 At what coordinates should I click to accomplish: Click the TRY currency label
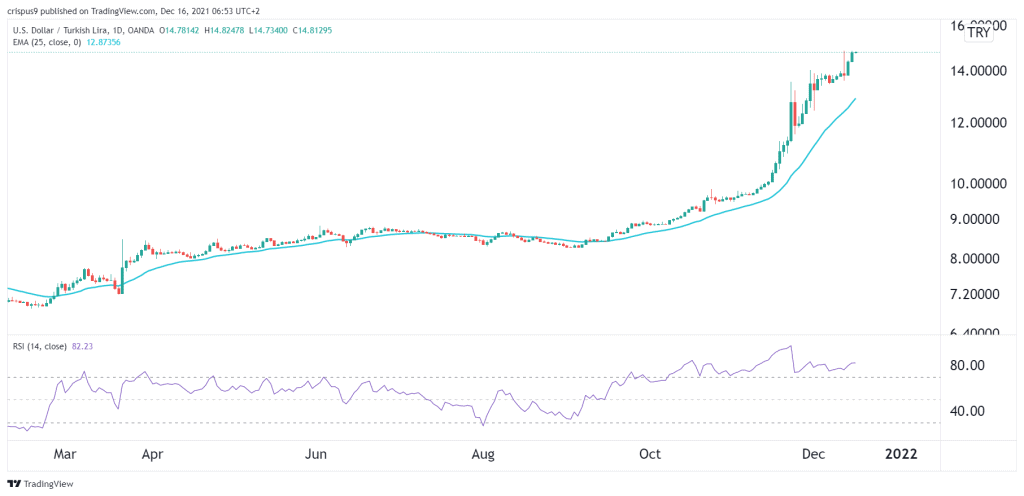click(x=978, y=33)
